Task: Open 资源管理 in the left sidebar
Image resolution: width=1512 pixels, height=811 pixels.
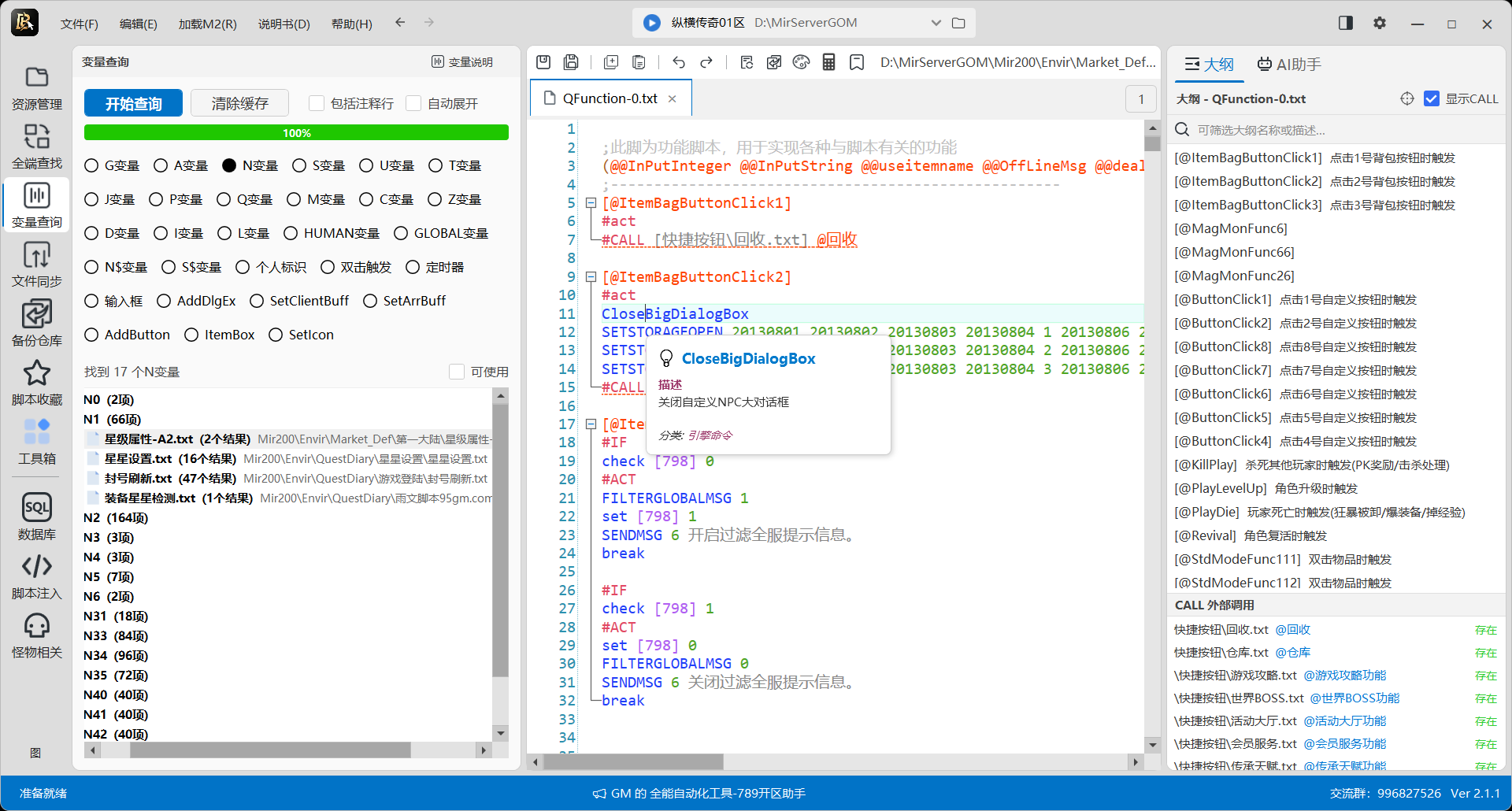Action: (x=37, y=88)
